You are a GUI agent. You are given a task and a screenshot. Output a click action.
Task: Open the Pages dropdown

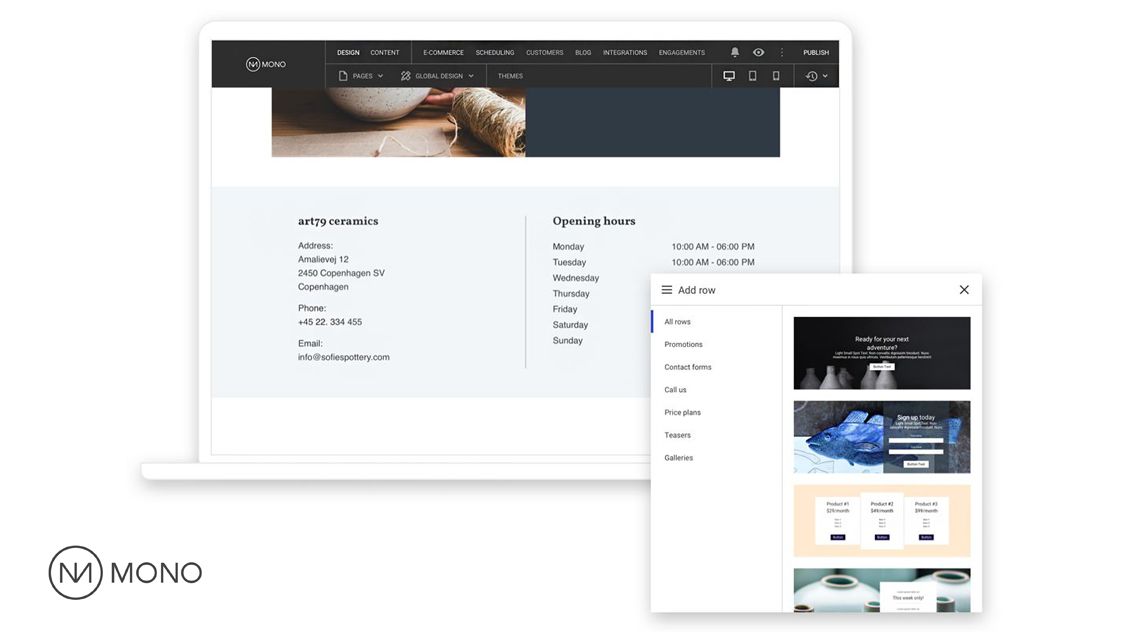pyautogui.click(x=361, y=76)
